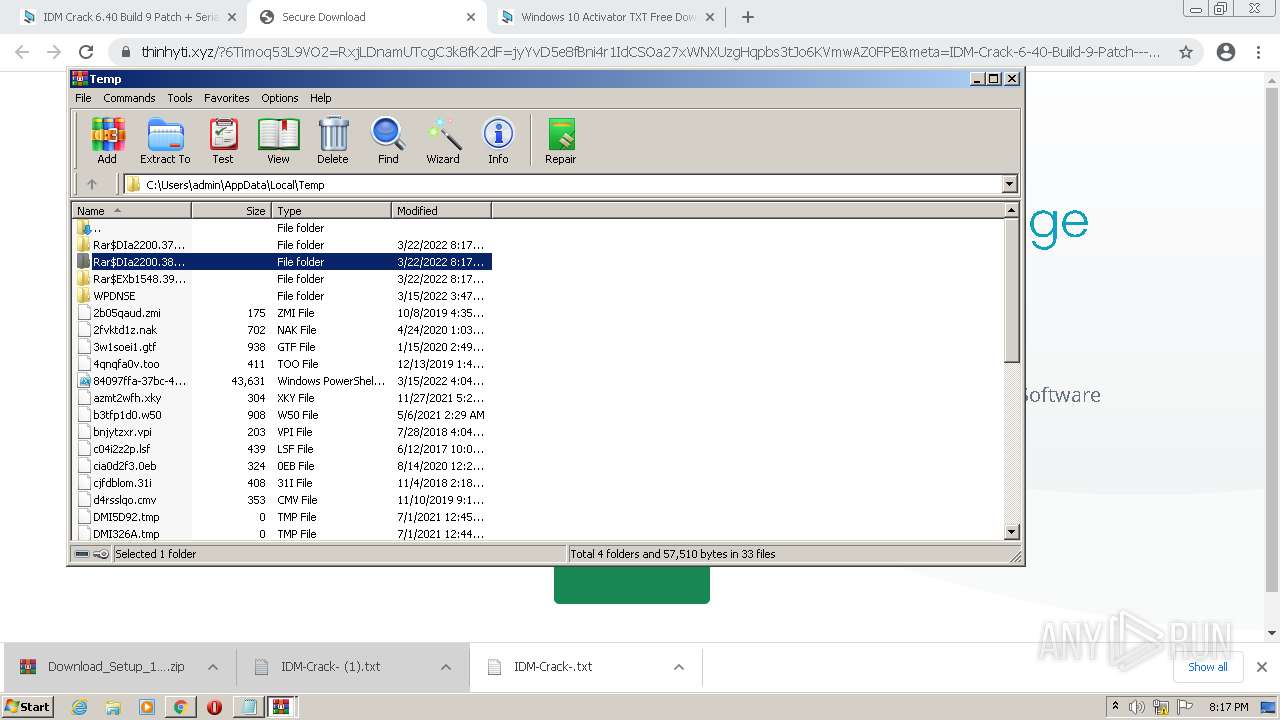1280x720 pixels.
Task: Select file d4rsslqo.cmv
Action: pyautogui.click(x=282, y=500)
